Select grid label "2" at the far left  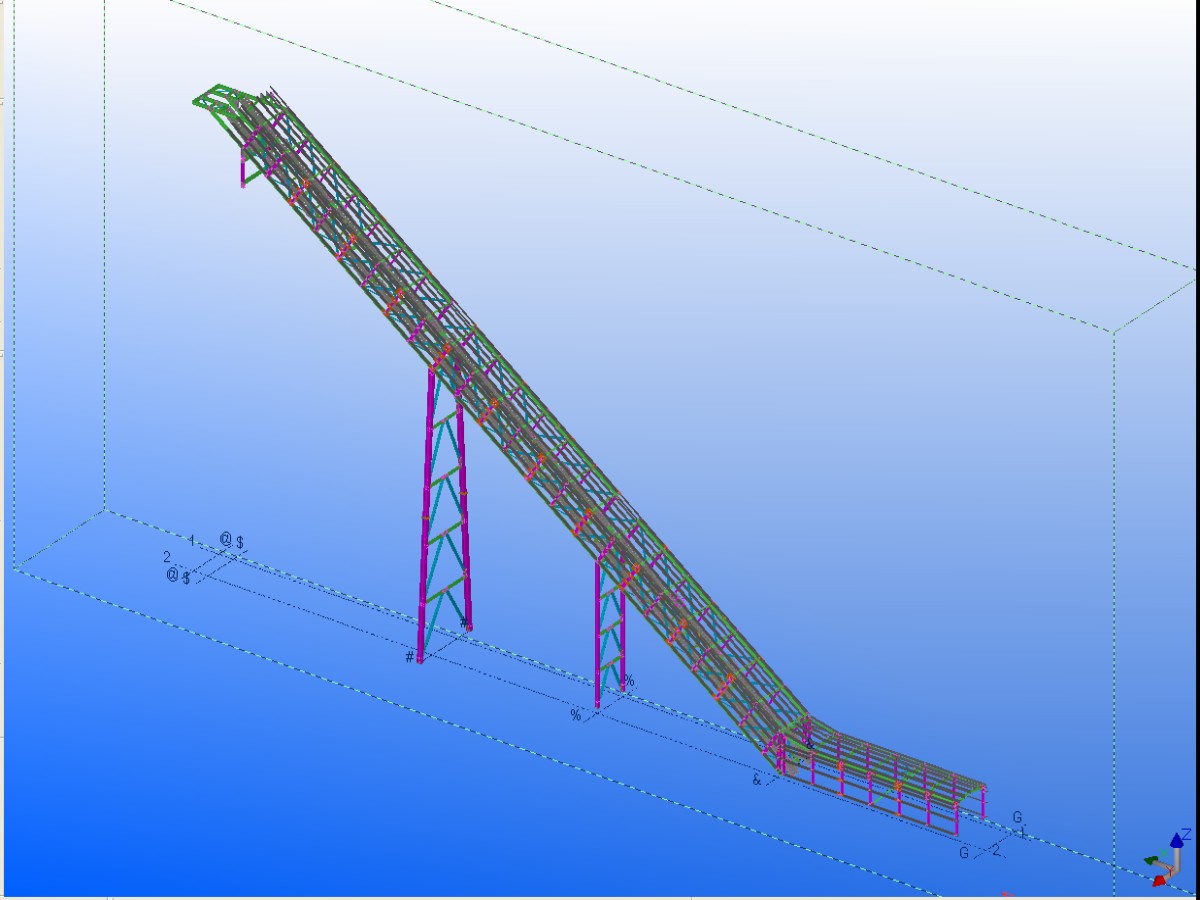(166, 557)
